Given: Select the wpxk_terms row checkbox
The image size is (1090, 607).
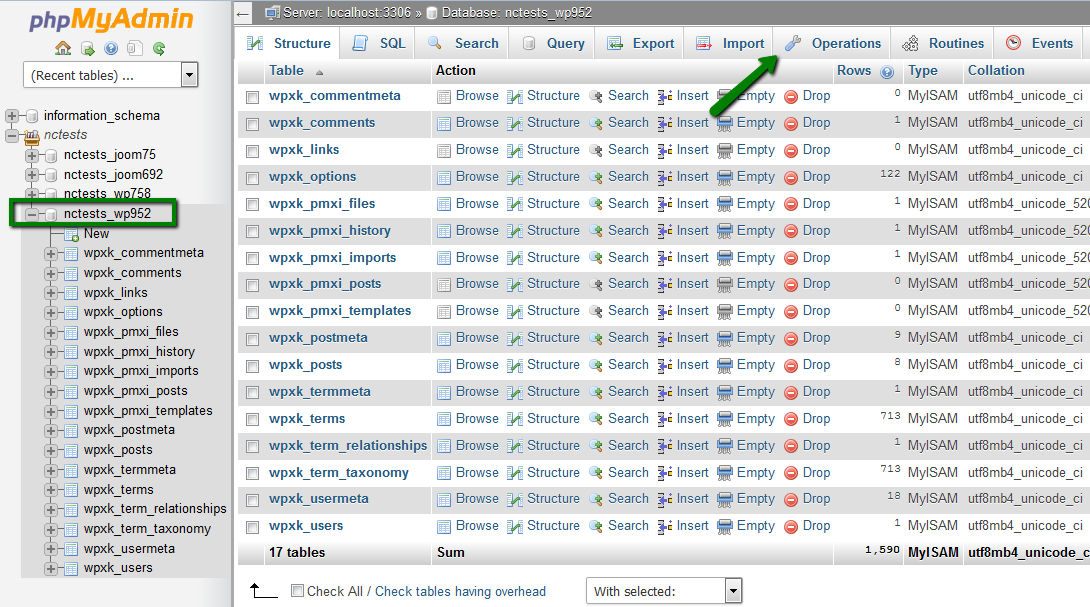Looking at the screenshot, I should pos(252,420).
